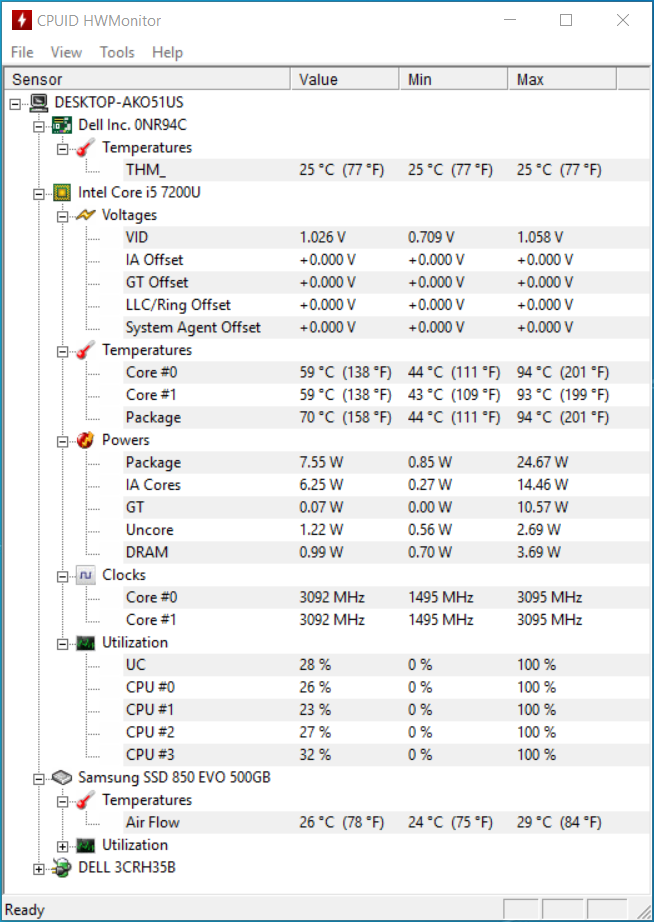Click the DELL 3CRH35B battery icon
The image size is (654, 922).
point(62,868)
